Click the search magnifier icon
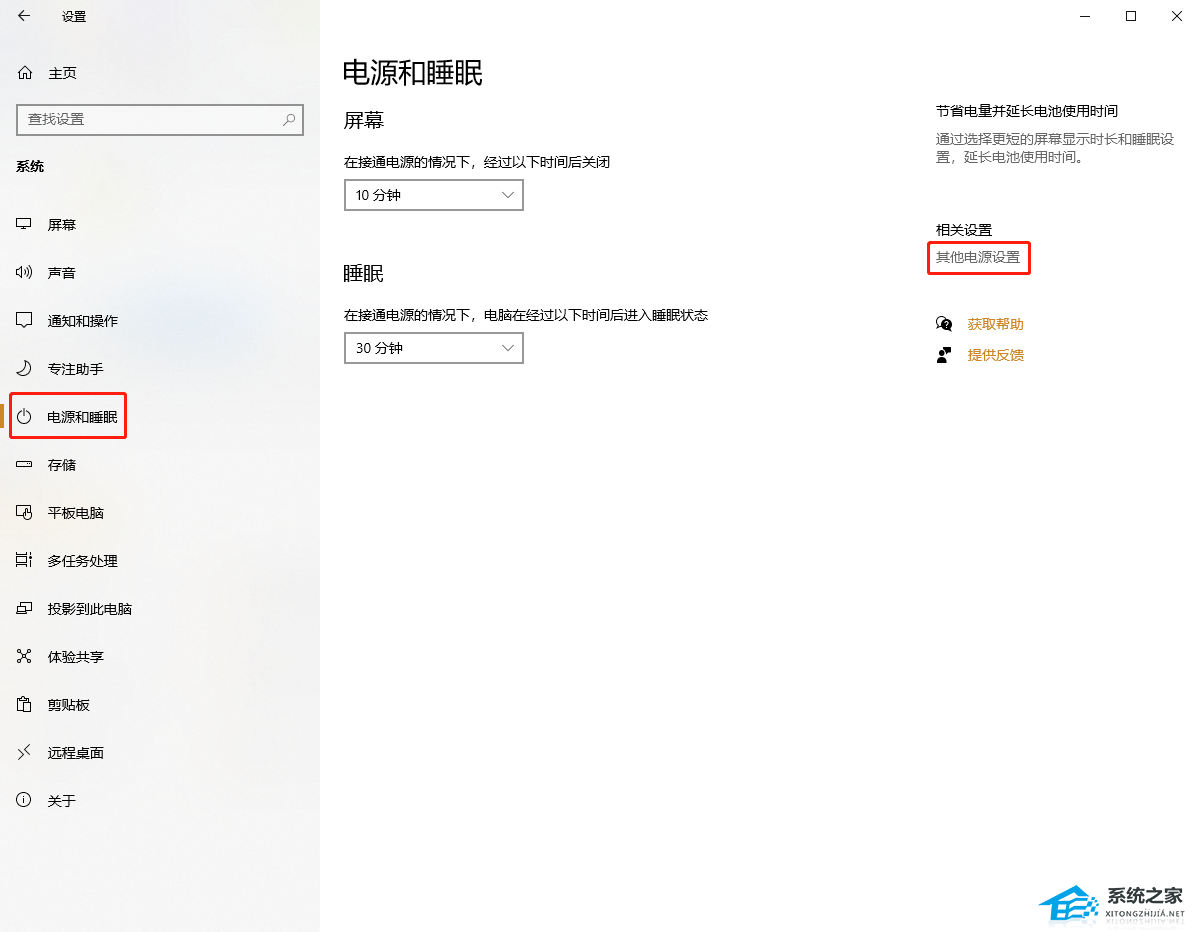The image size is (1200, 932). click(x=289, y=119)
